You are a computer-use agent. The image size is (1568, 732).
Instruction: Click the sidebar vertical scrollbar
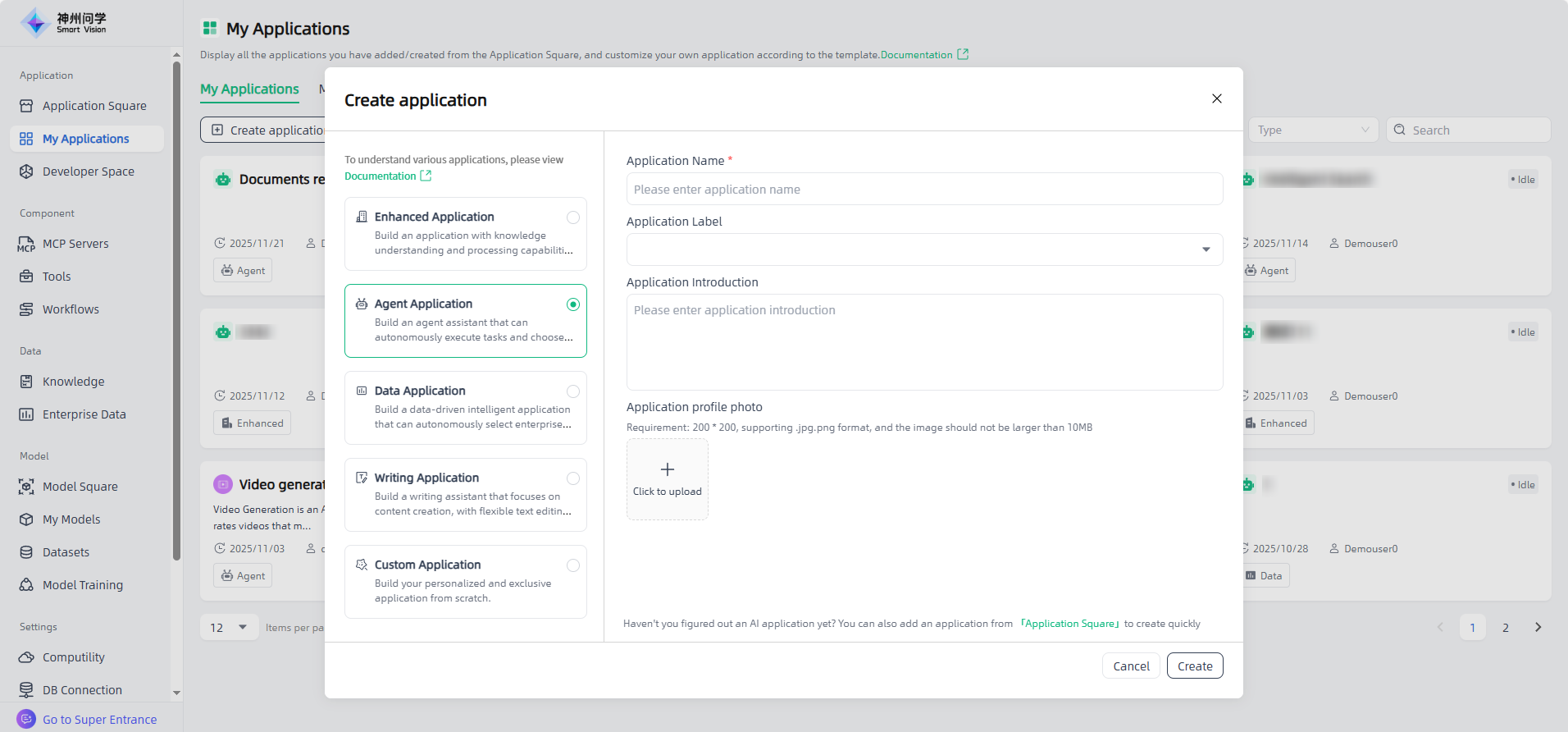[176, 312]
